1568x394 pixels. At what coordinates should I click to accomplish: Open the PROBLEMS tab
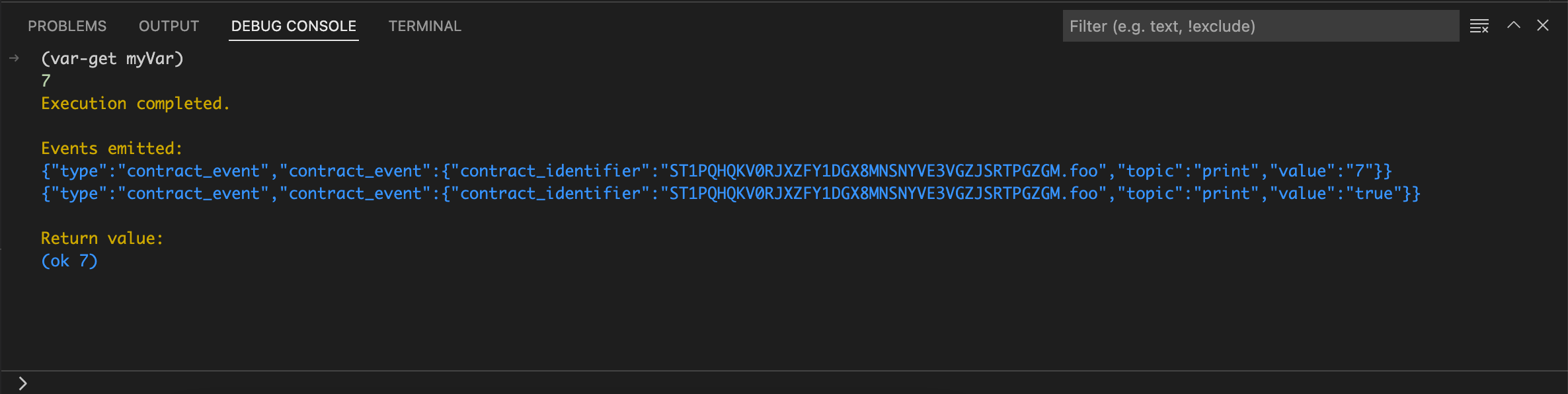(67, 26)
